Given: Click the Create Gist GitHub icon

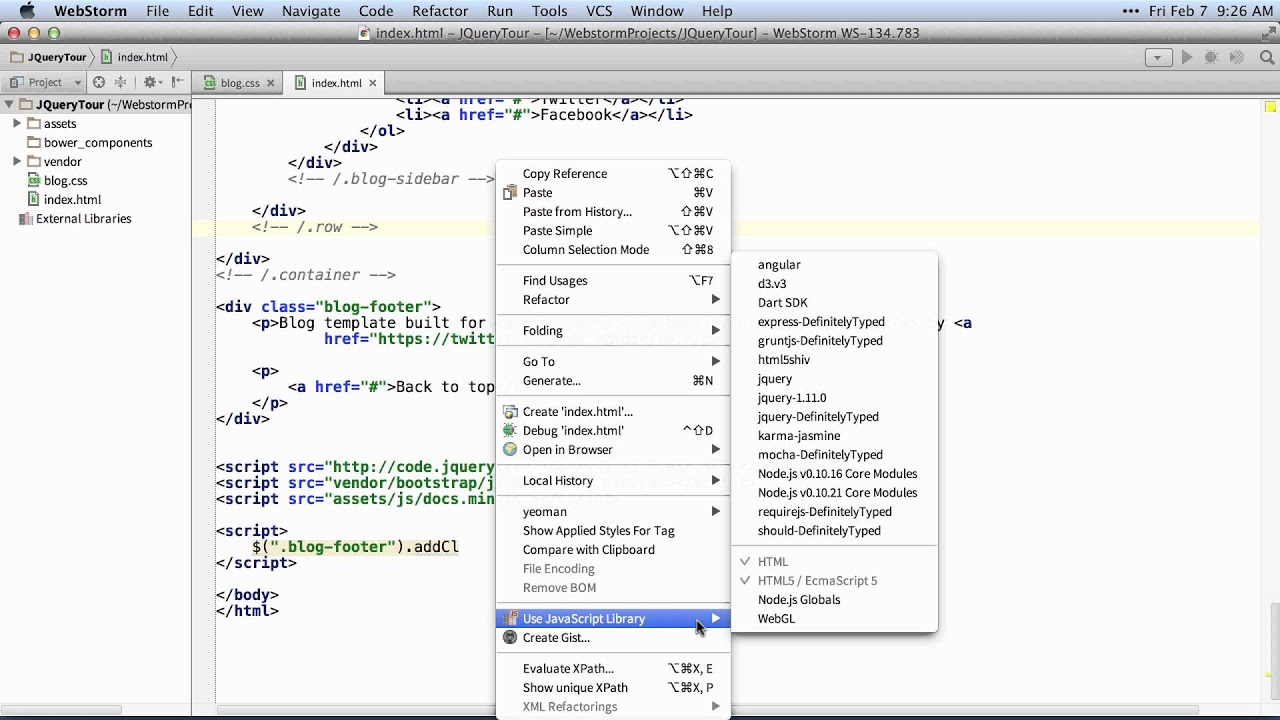Looking at the screenshot, I should tap(510, 637).
